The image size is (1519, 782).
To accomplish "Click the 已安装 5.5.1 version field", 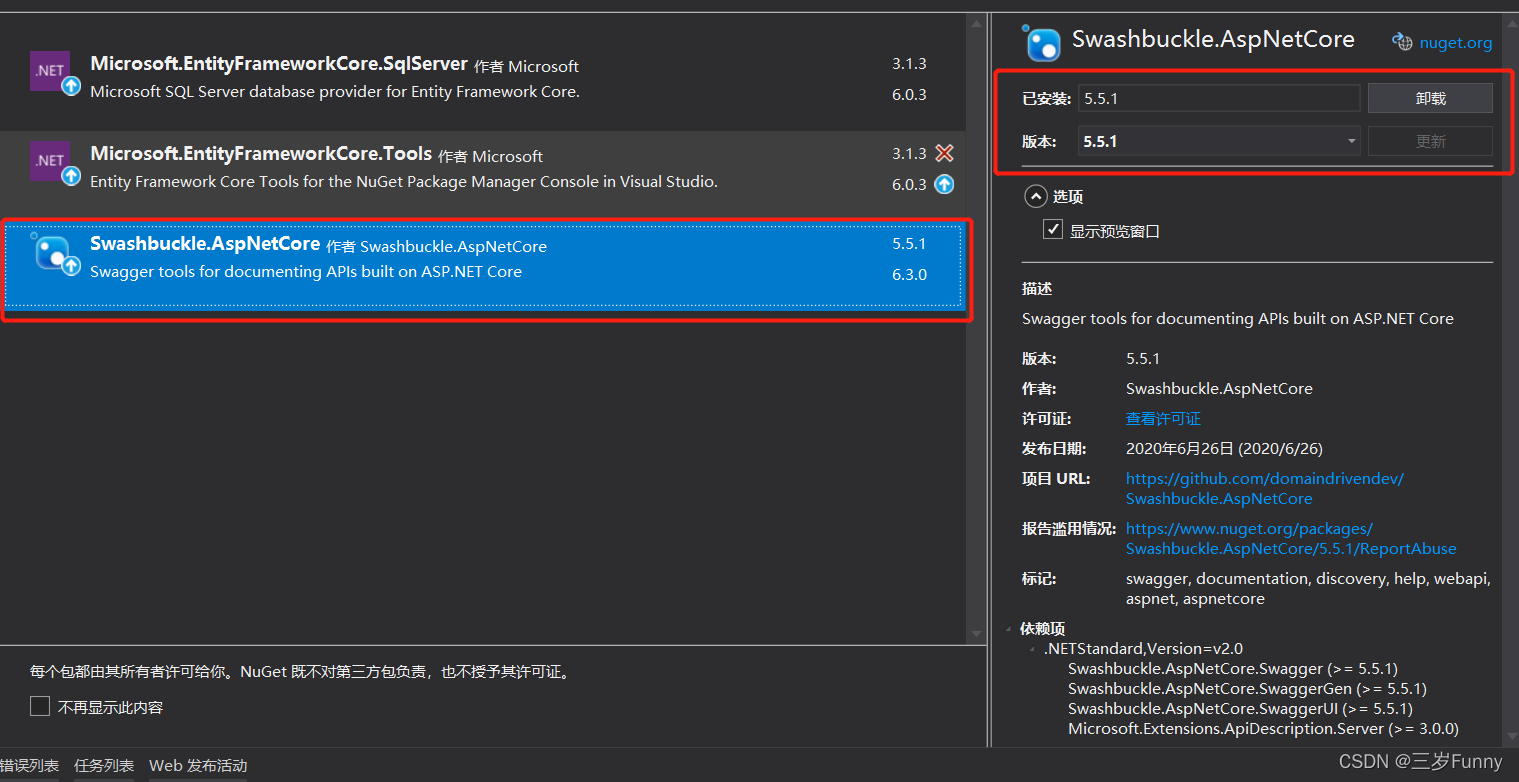I will [x=1219, y=98].
